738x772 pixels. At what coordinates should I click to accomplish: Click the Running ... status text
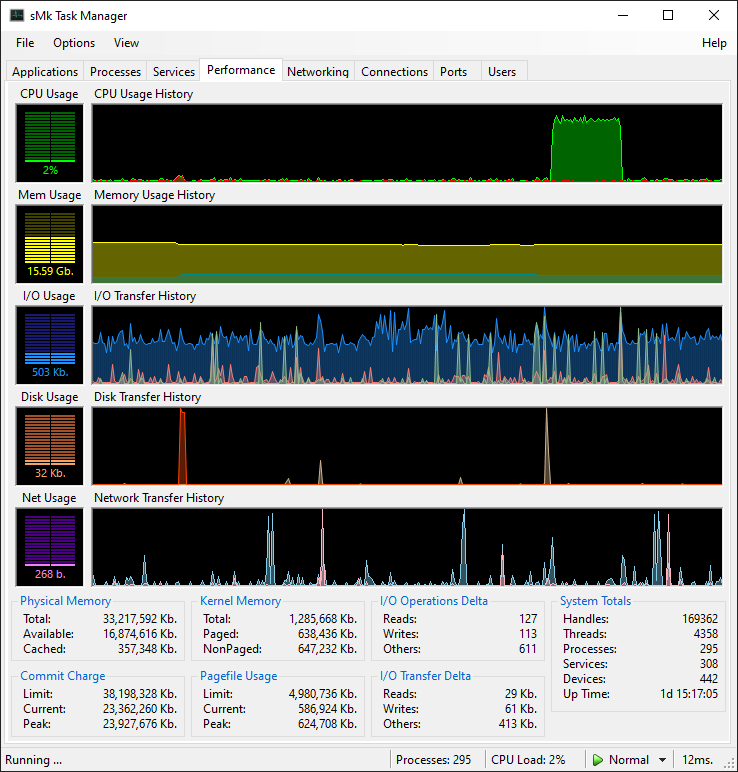(33, 760)
